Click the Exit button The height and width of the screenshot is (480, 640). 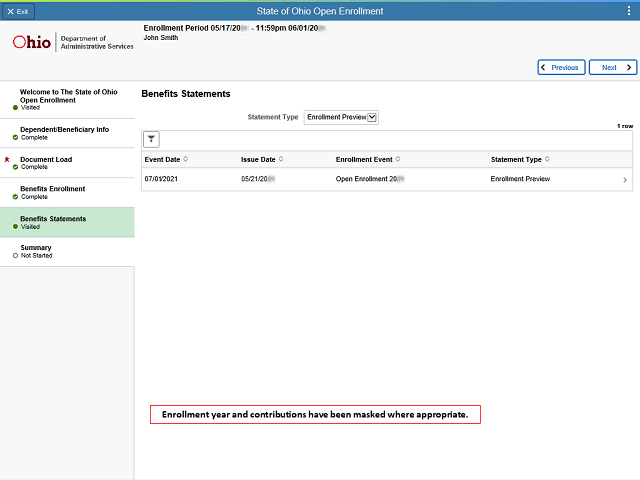click(x=18, y=10)
